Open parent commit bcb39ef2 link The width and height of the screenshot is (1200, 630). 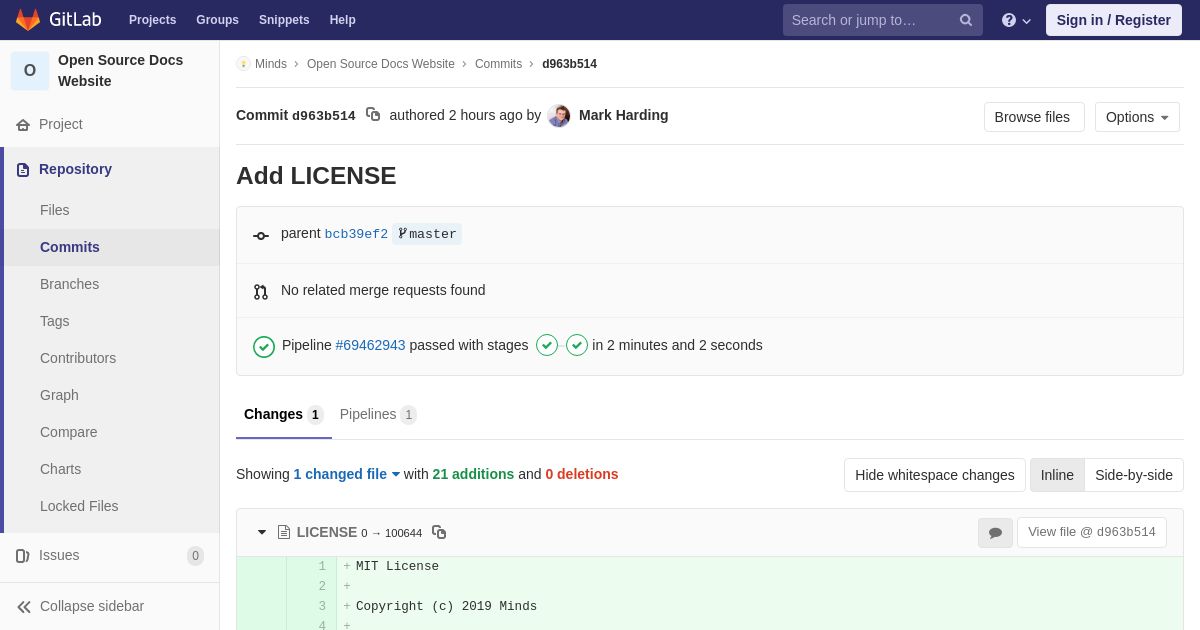tap(356, 234)
